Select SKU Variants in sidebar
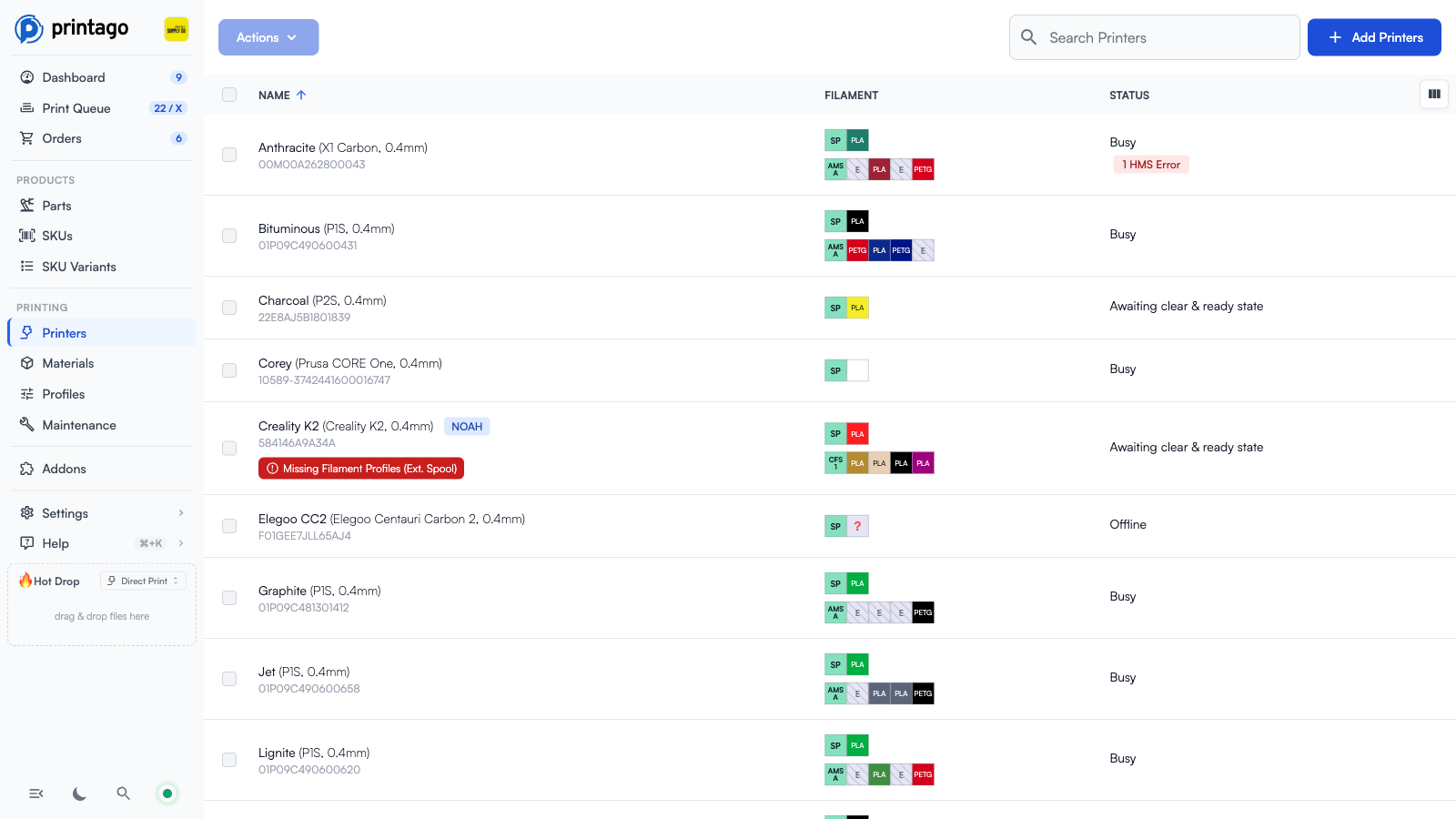 point(101,267)
